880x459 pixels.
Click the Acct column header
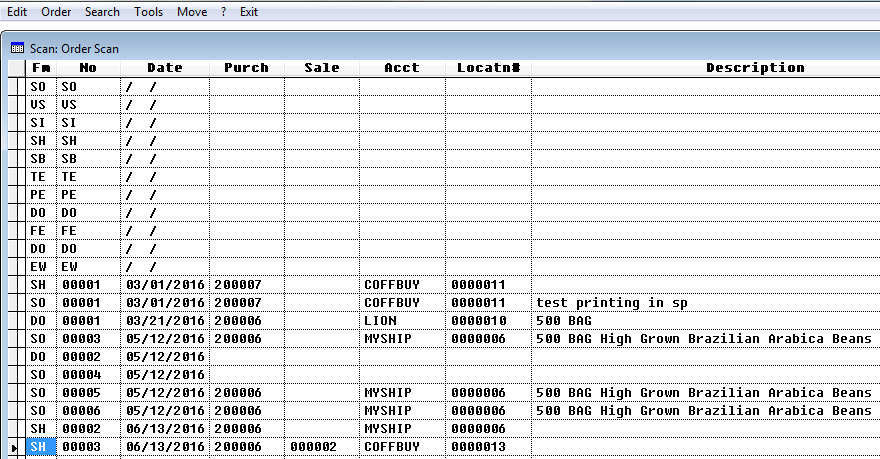402,68
